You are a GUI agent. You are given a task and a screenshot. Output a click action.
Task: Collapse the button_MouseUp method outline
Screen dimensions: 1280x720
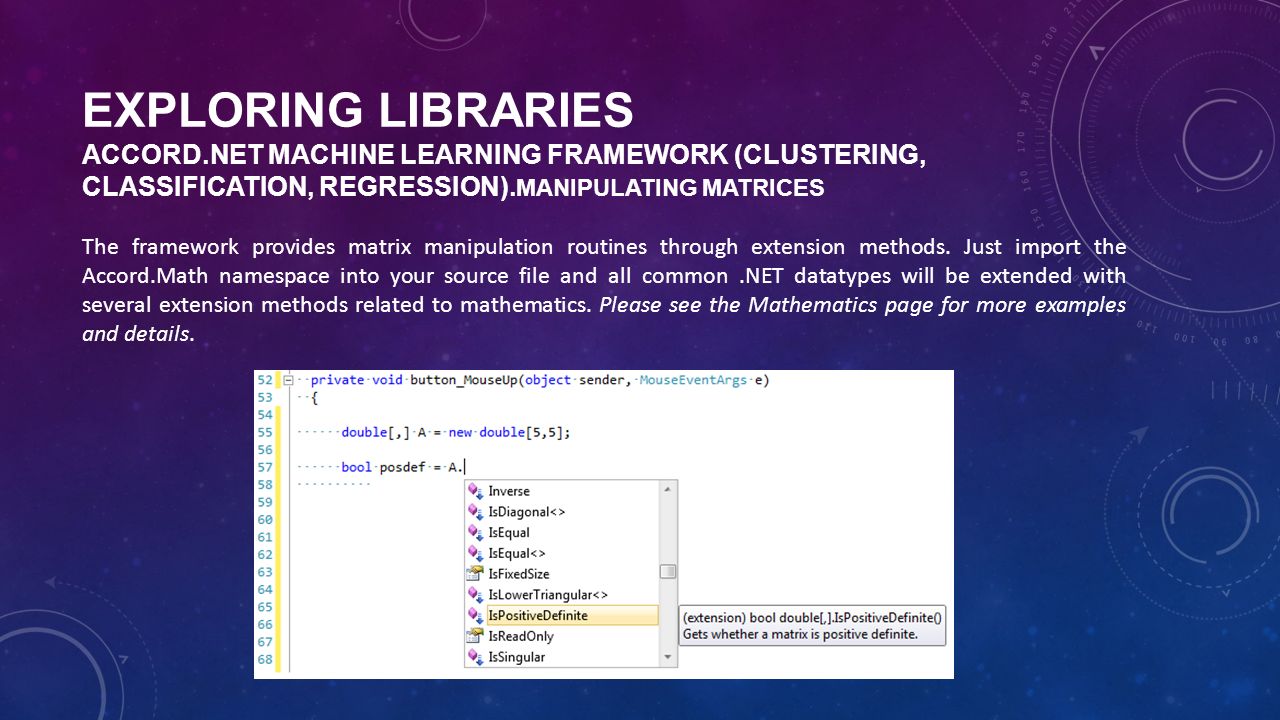tap(288, 380)
